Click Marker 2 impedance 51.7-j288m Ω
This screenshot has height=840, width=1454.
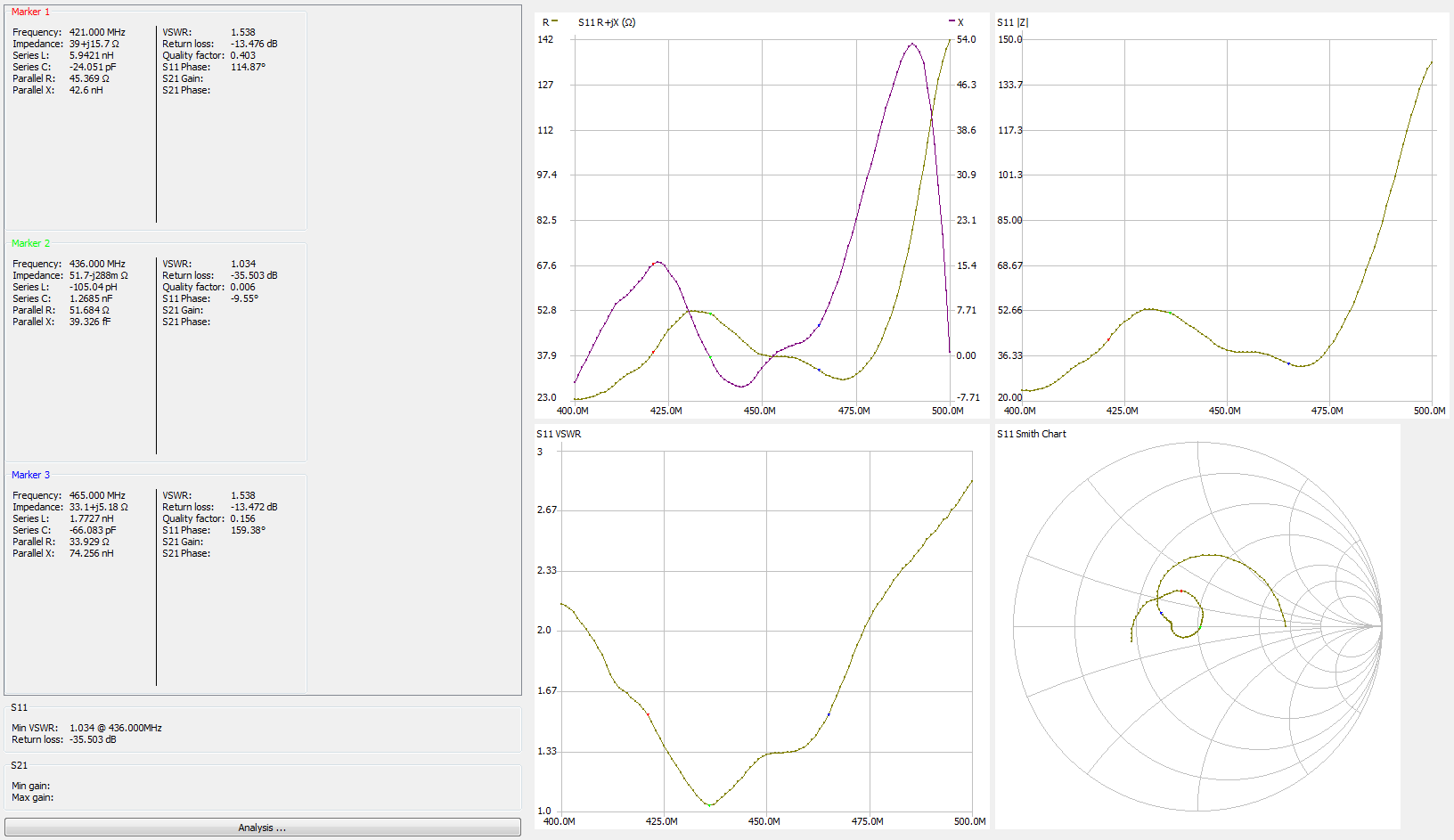98,275
